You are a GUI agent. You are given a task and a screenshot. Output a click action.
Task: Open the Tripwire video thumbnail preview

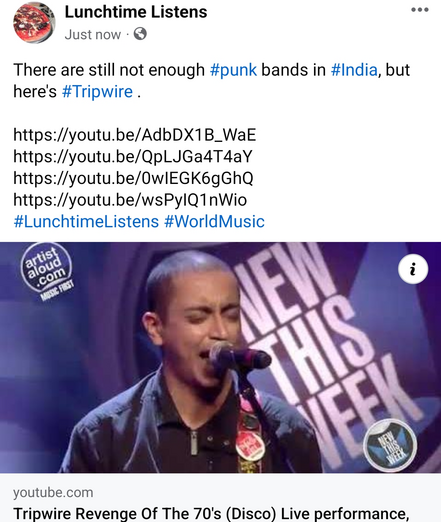(220, 357)
